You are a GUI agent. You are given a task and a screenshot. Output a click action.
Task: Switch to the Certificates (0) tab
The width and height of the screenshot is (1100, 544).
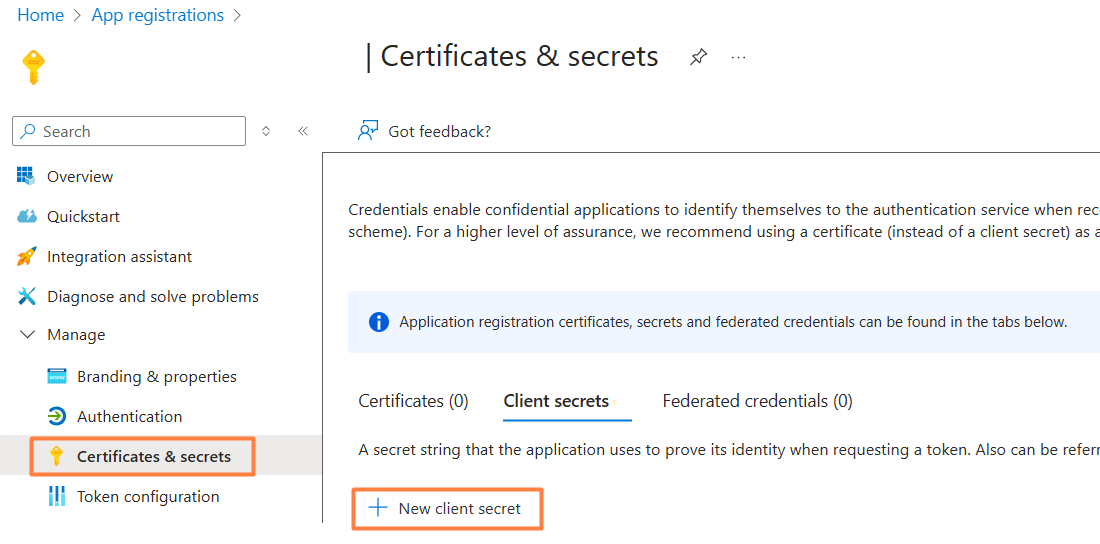tap(413, 401)
